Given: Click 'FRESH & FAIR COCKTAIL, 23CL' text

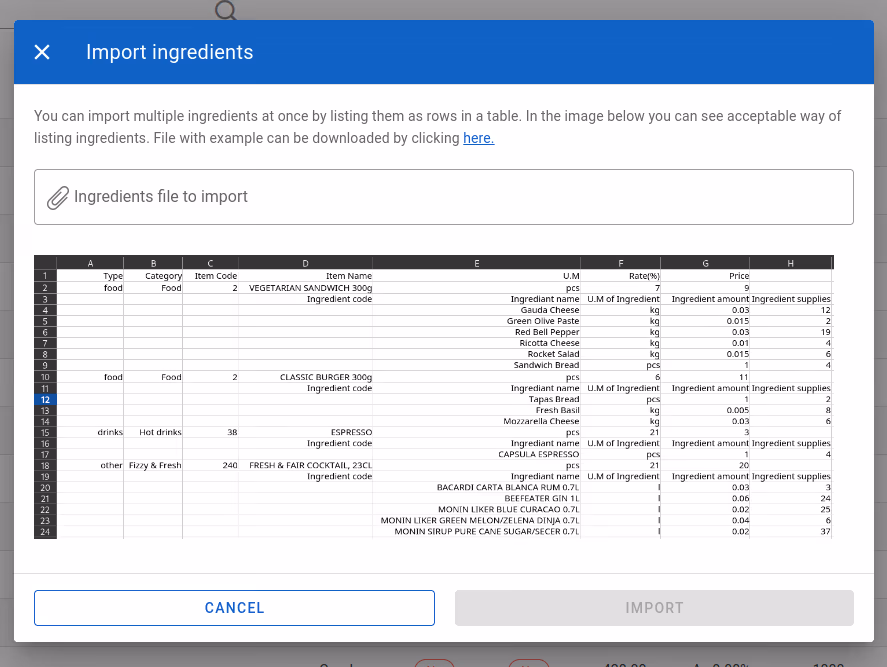Looking at the screenshot, I should click(311, 465).
